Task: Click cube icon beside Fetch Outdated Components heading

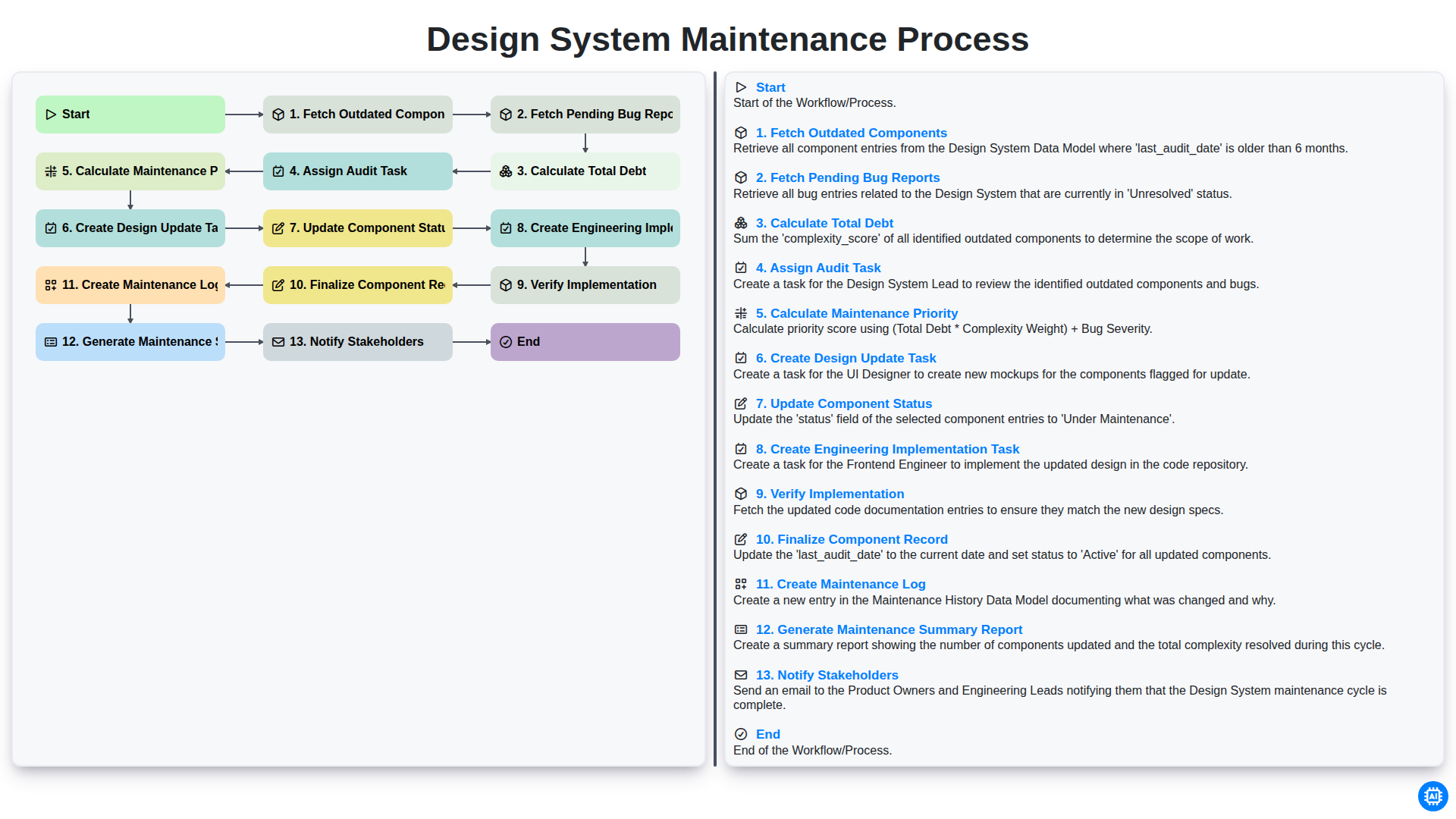Action: (741, 133)
